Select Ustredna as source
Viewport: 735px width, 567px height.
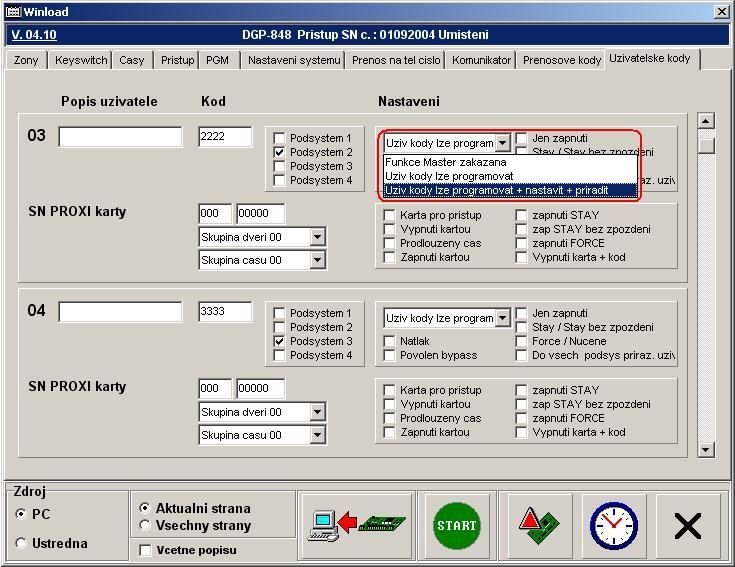pyautogui.click(x=22, y=543)
